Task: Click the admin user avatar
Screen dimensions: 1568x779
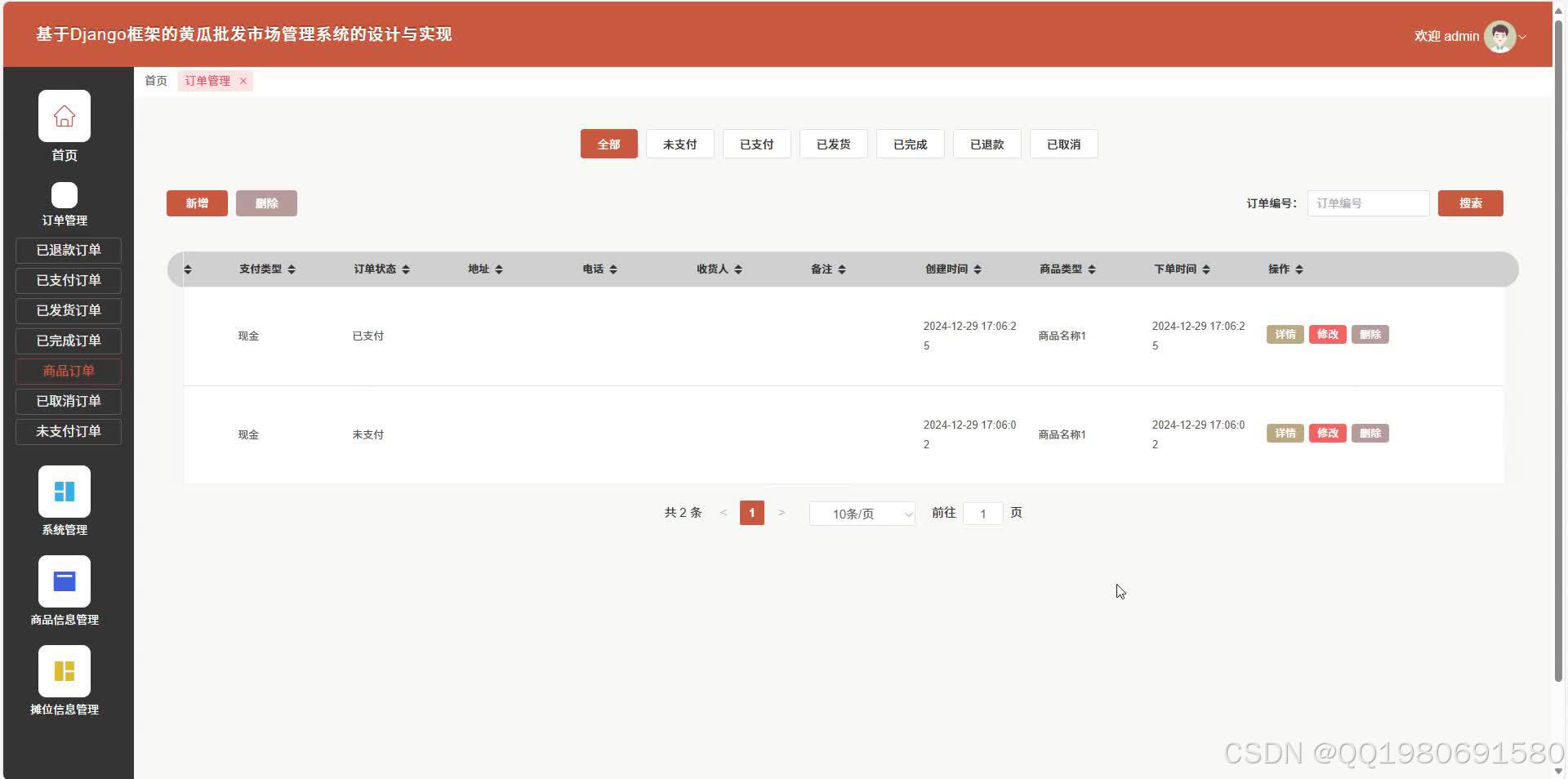Action: (1499, 36)
